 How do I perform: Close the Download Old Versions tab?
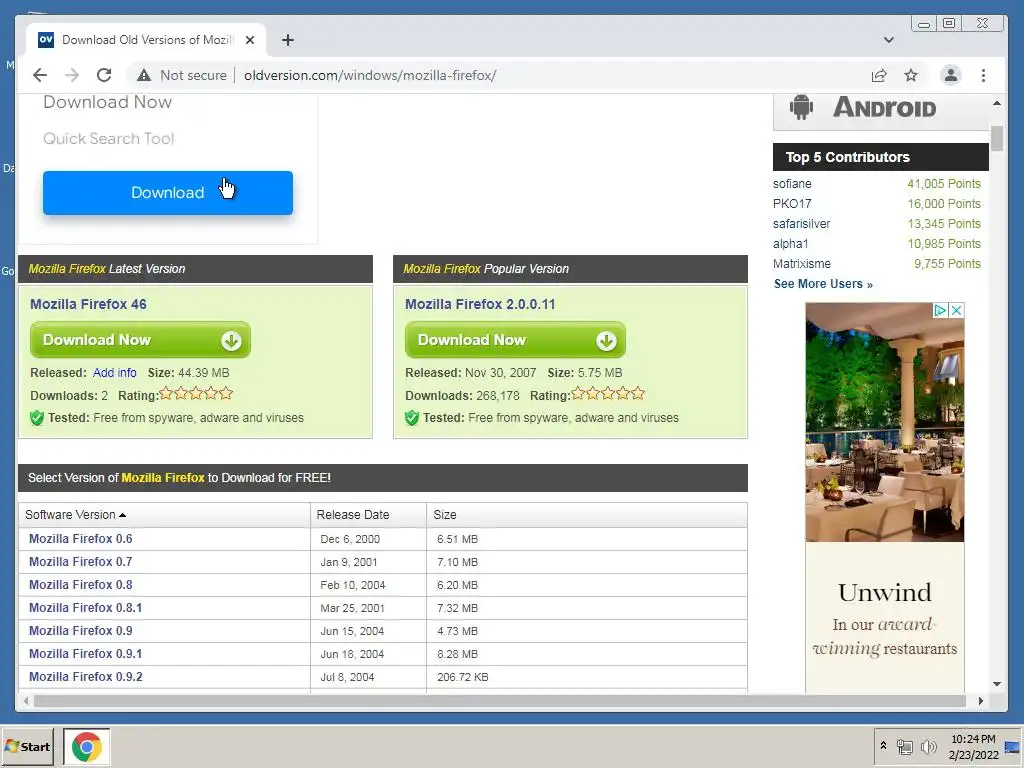click(x=249, y=40)
